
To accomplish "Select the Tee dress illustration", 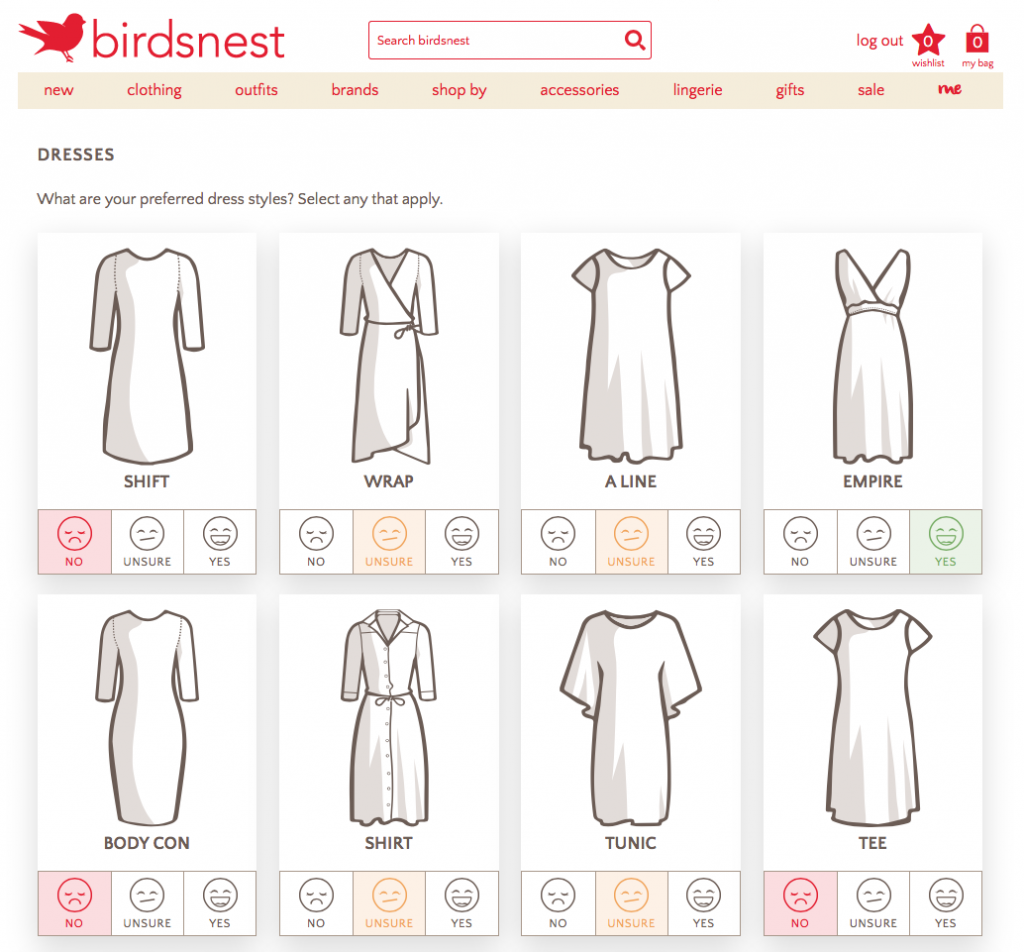I will [872, 718].
